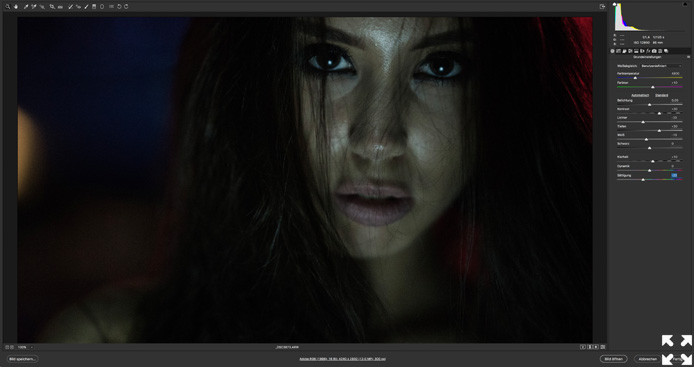Screen dimensions: 694x367
Task: Select the Spot Removal brush tool
Action: point(70,7)
